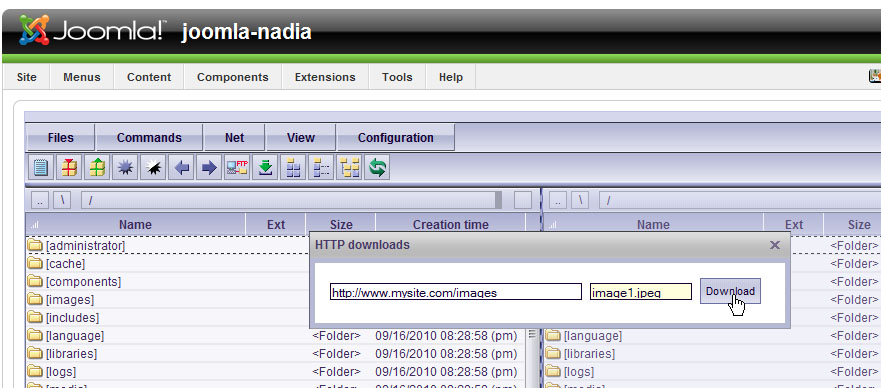Click the '..' parent folder button in right panel

coord(557,200)
